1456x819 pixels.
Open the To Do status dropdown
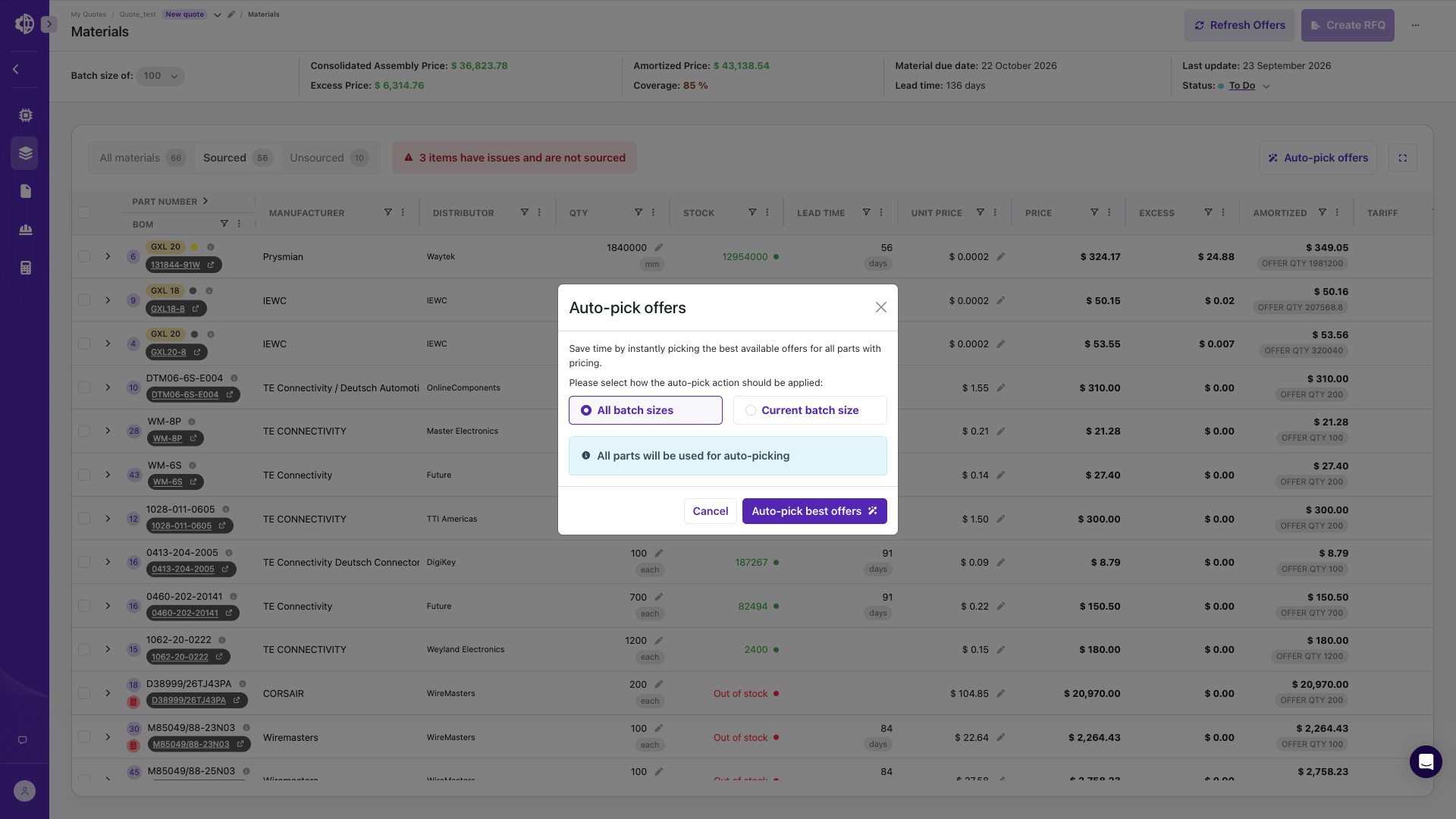pyautogui.click(x=1249, y=86)
